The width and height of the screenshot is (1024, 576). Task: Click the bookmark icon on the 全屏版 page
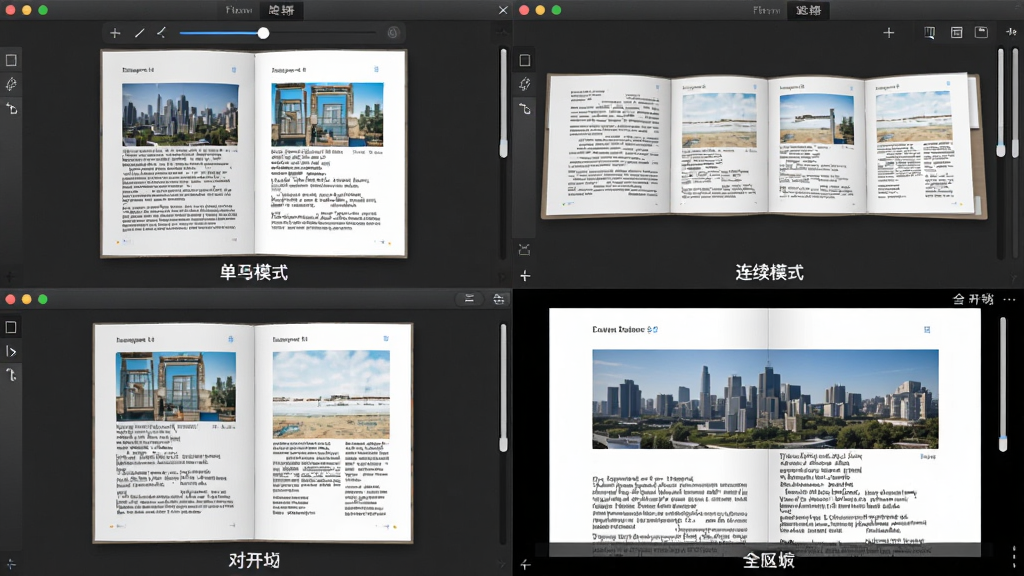pyautogui.click(x=927, y=330)
